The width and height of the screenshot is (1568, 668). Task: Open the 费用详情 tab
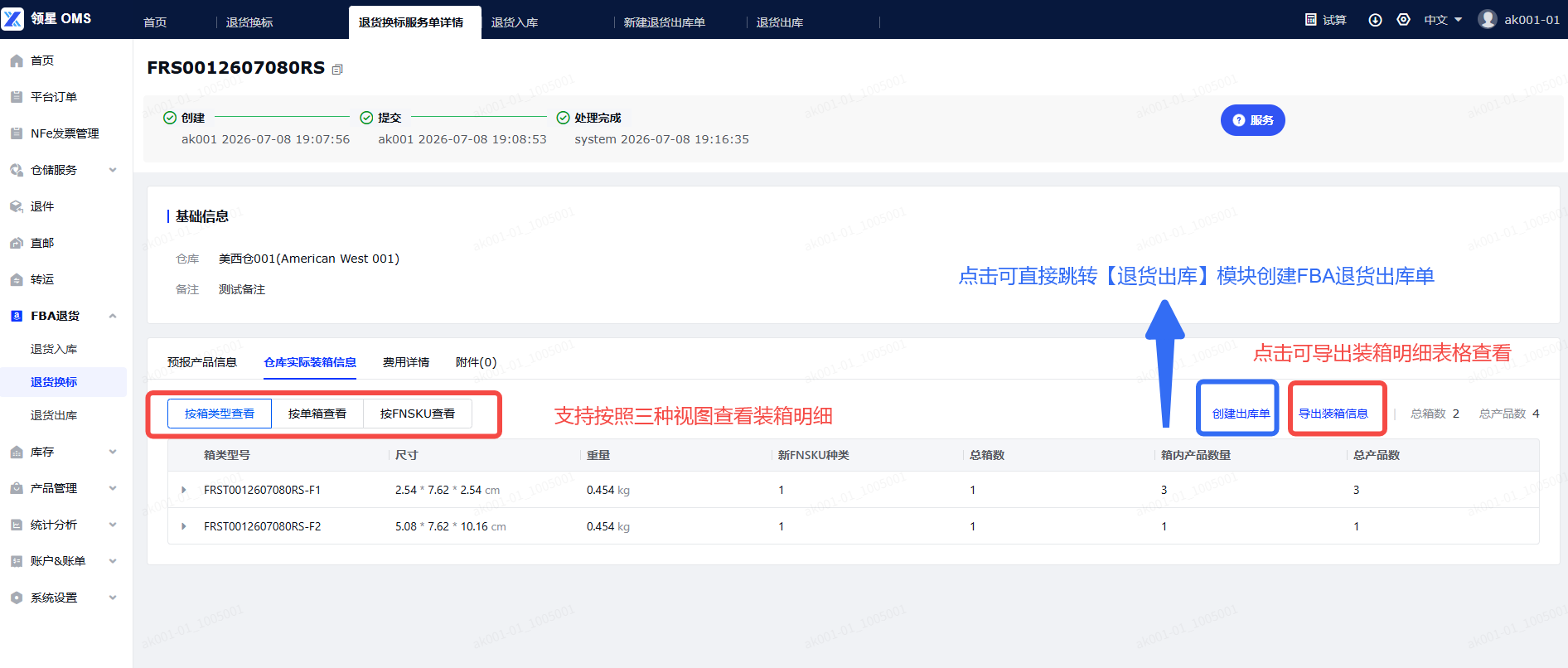tap(406, 362)
